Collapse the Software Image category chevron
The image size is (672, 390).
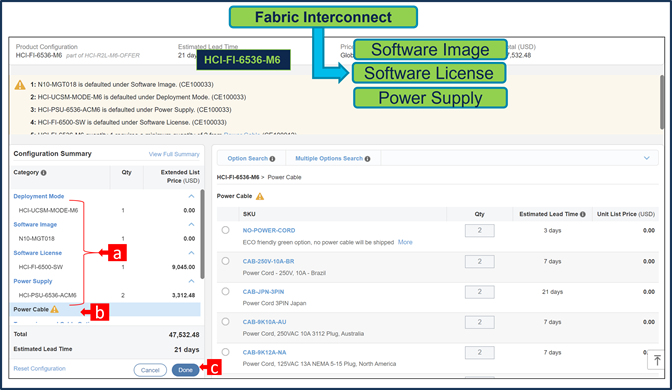[191, 225]
